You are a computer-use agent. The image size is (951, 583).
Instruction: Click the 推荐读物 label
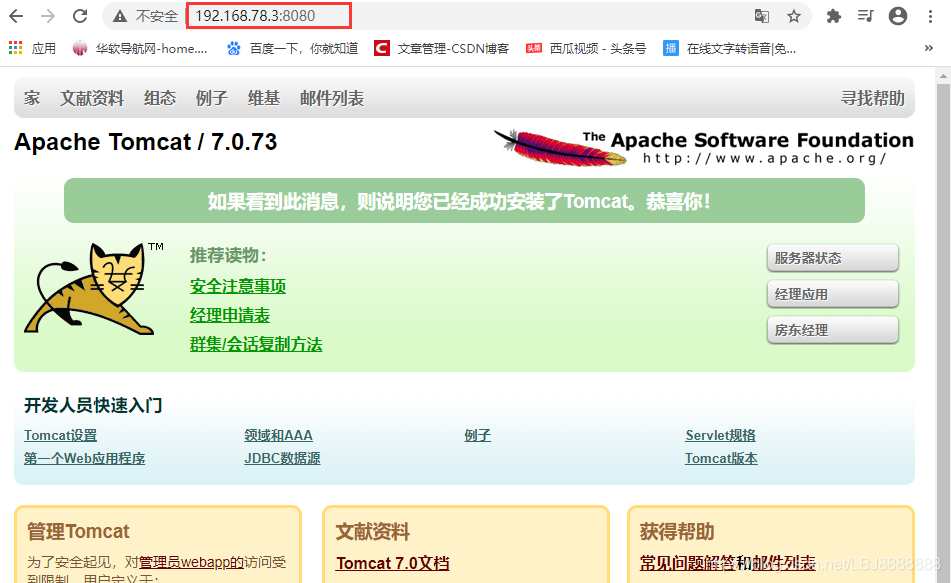228,255
